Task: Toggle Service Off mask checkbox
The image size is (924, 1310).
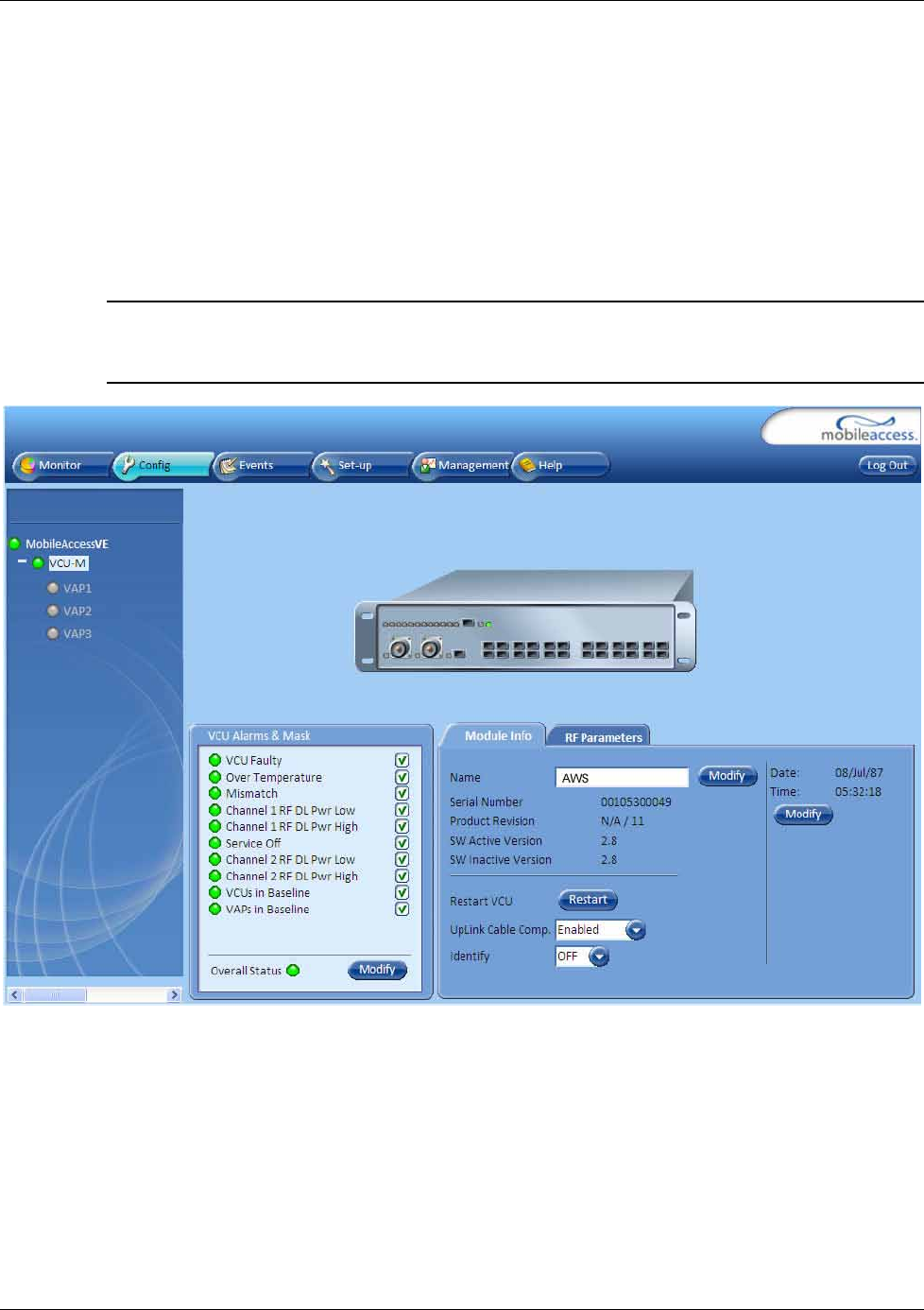Action: pos(402,843)
